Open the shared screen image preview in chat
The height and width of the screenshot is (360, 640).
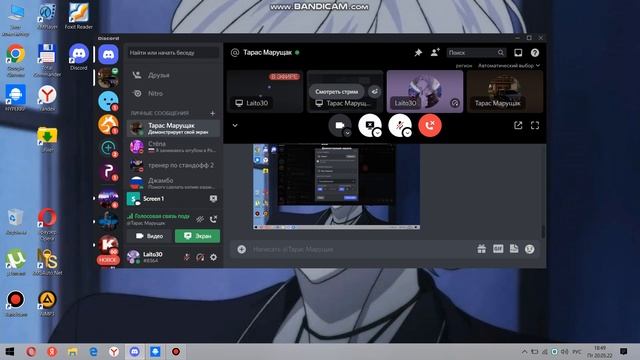(x=336, y=186)
